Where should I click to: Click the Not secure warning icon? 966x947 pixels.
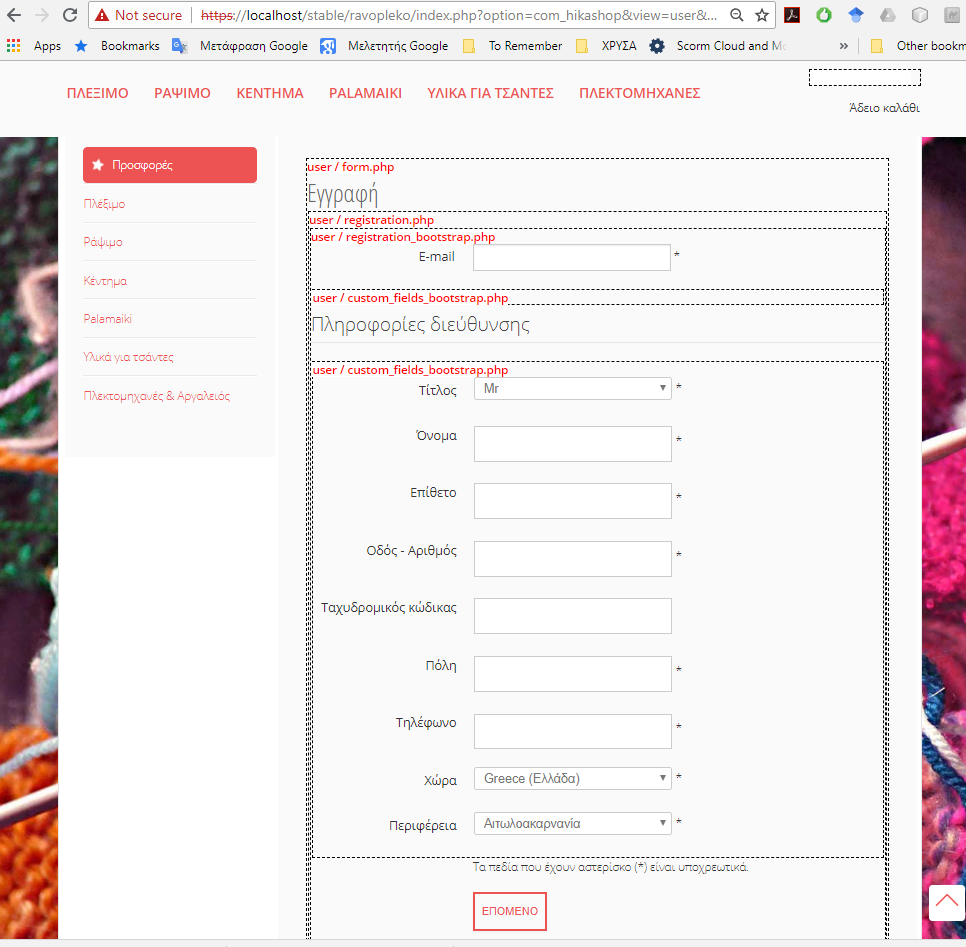tap(102, 15)
